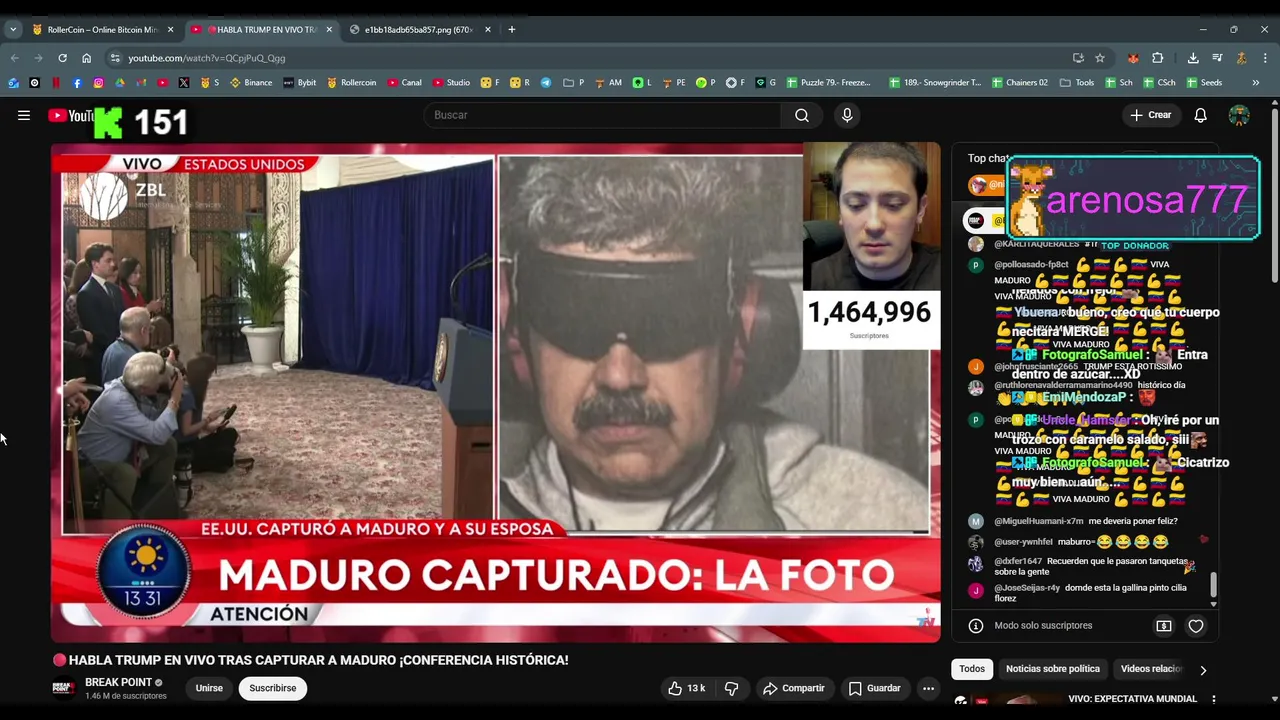1280x720 pixels.
Task: Click the address bar URL
Action: [206, 58]
